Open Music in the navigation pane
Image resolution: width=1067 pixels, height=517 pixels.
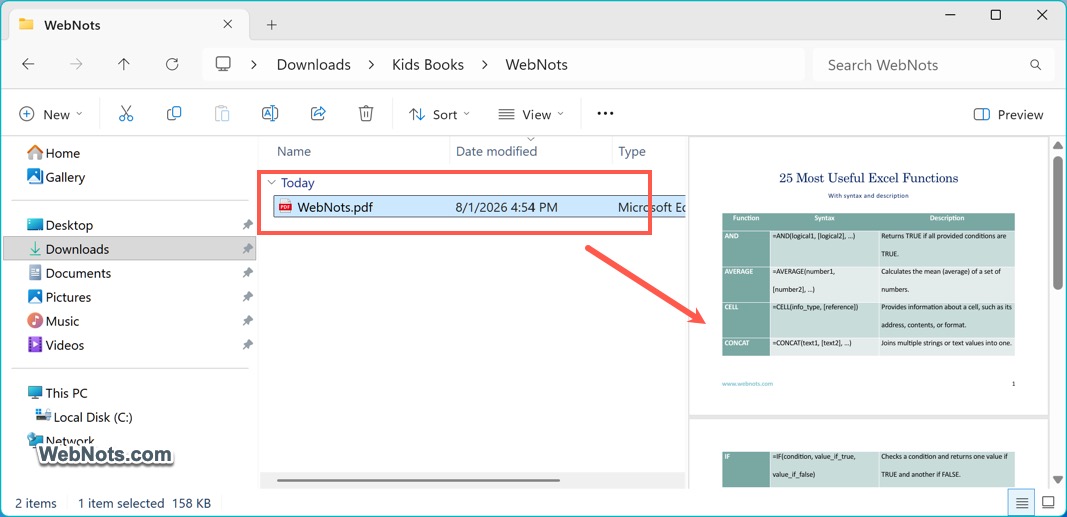pos(53,321)
